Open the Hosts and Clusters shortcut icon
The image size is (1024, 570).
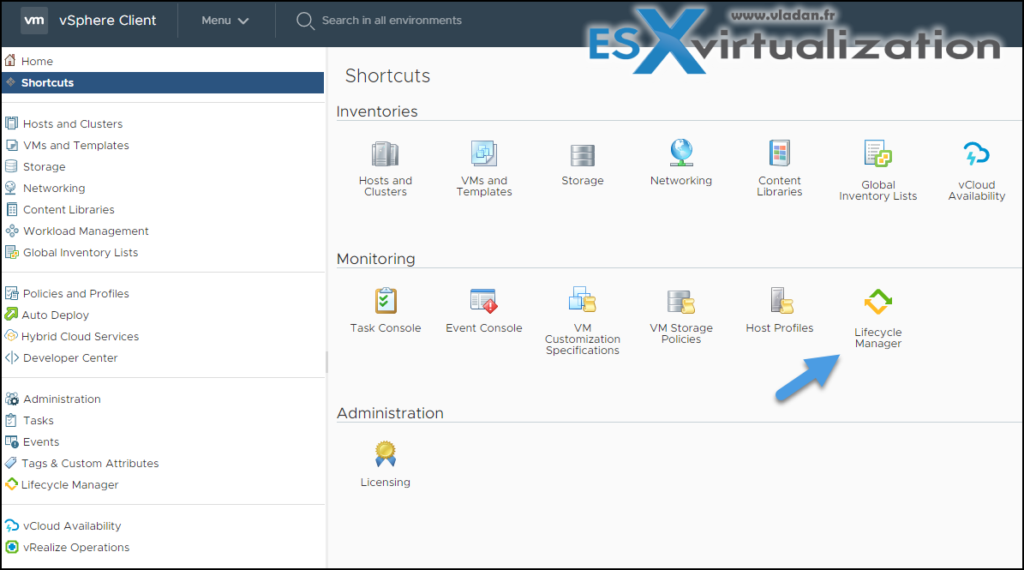point(385,154)
